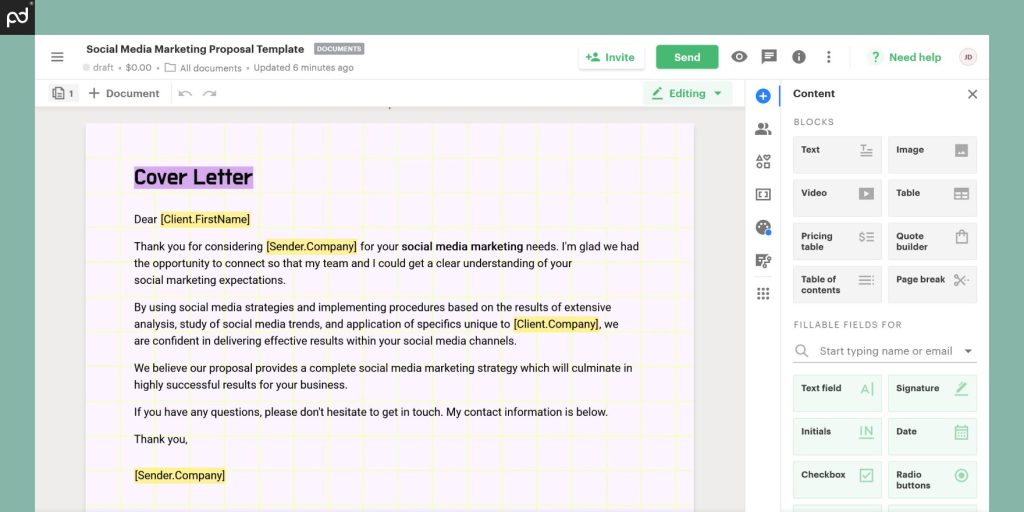Expand the fillable fields recipient dropdown arrow

(x=968, y=351)
